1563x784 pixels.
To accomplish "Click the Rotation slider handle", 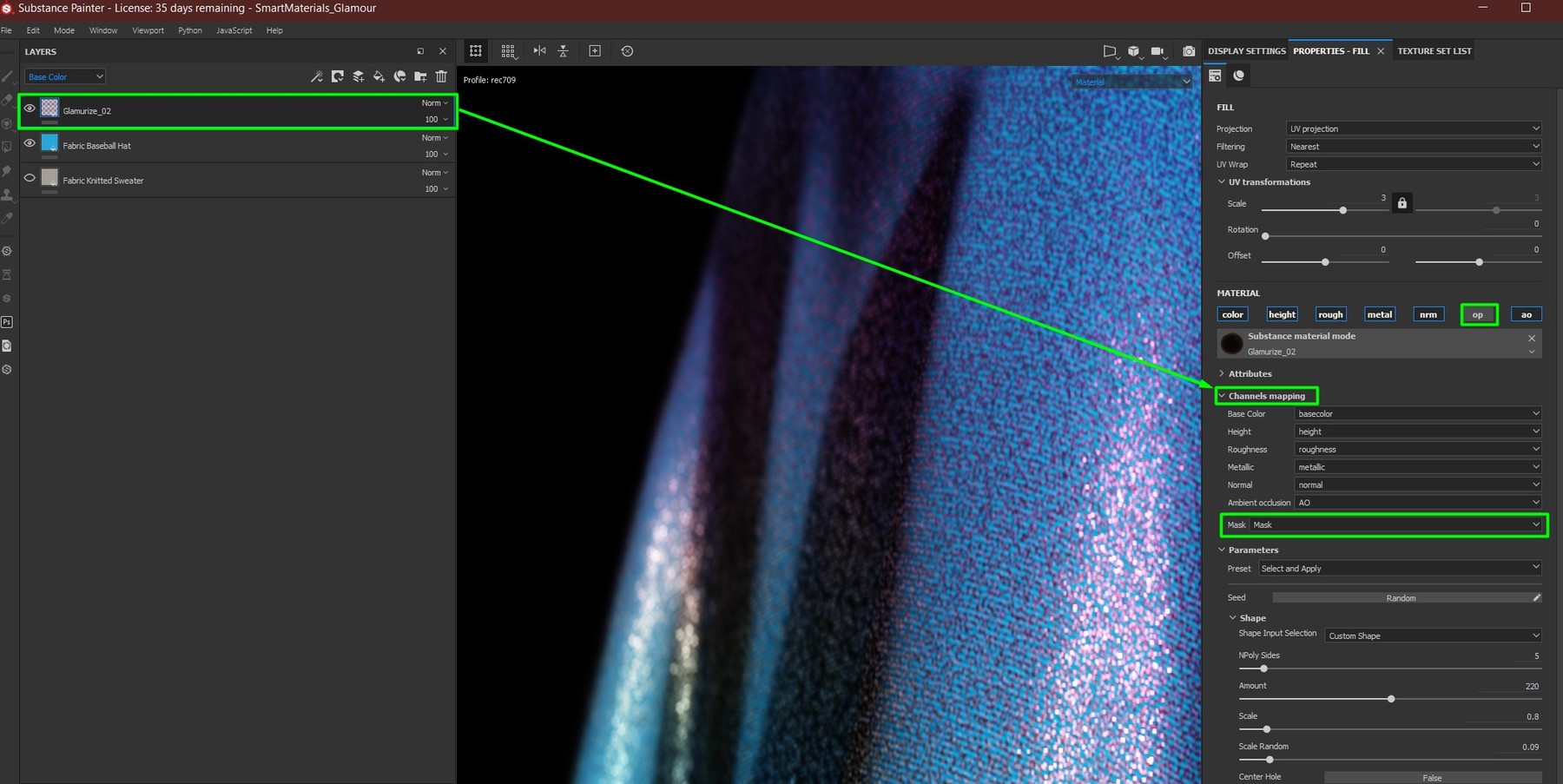I will (x=1265, y=236).
